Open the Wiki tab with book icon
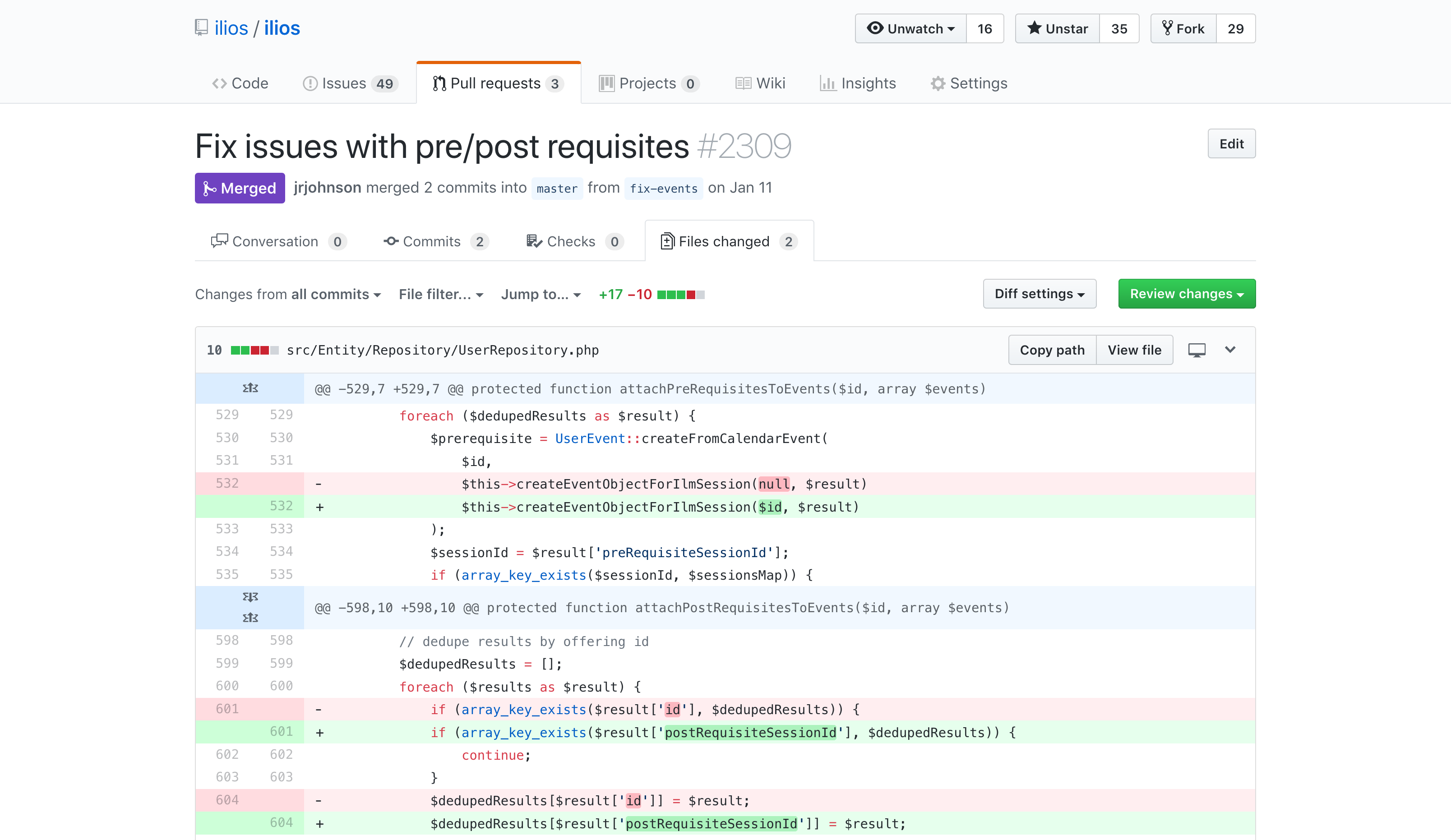1451x840 pixels. [760, 83]
